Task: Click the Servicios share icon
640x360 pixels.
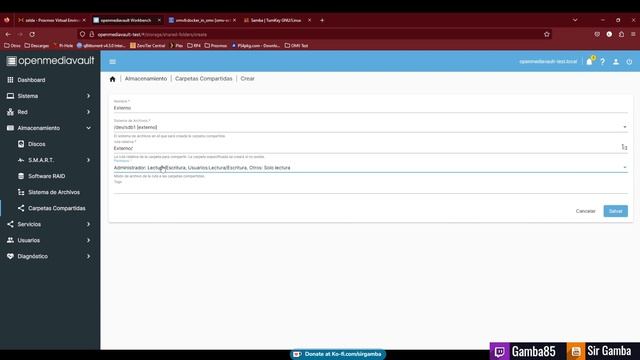Action: point(10,224)
